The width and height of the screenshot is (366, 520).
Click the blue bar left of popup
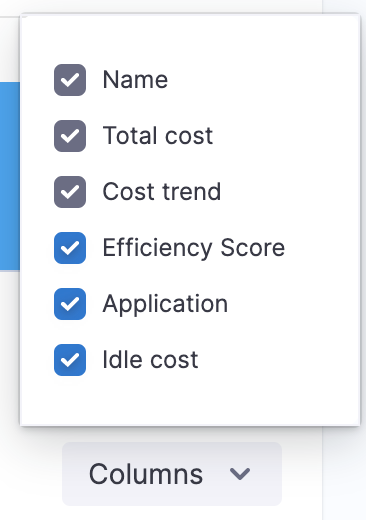(10, 176)
